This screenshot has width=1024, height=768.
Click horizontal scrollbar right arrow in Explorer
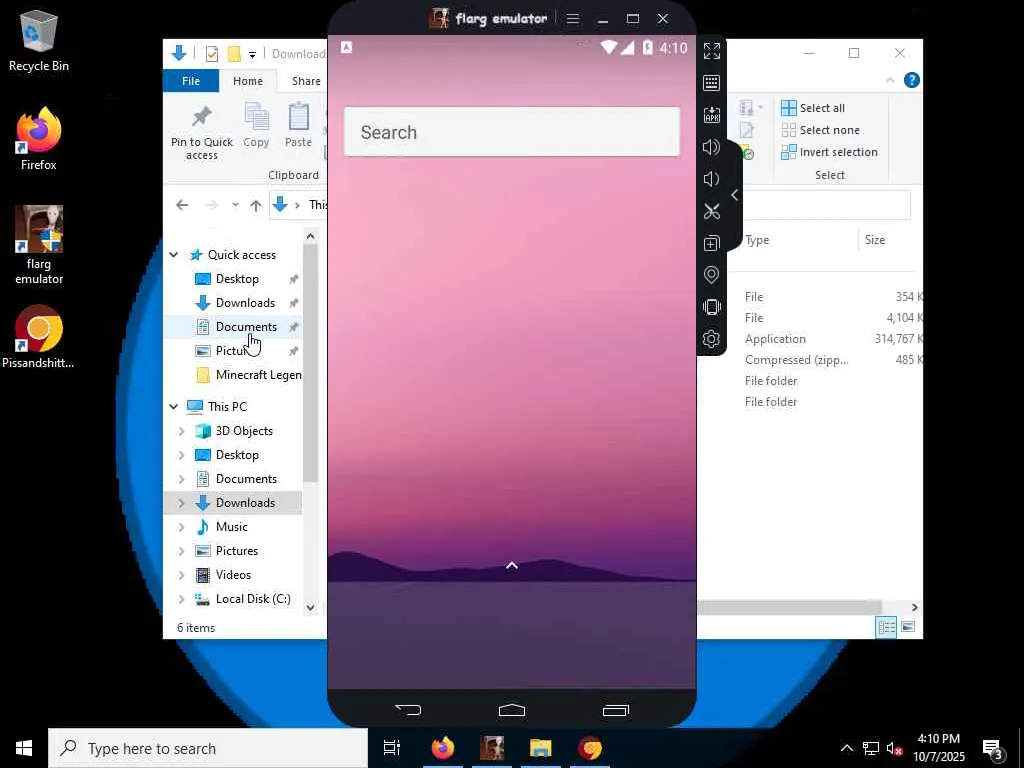point(914,607)
